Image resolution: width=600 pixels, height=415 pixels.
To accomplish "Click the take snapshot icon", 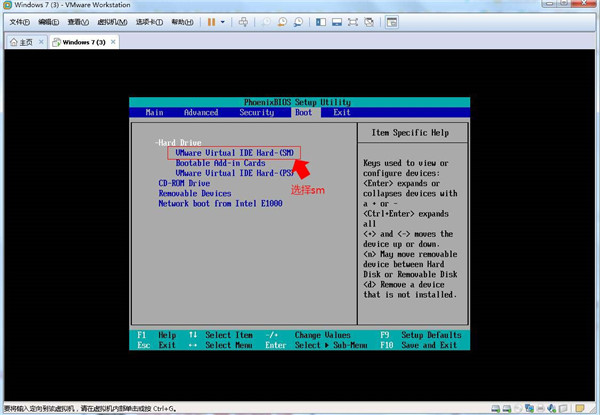I will click(266, 22).
